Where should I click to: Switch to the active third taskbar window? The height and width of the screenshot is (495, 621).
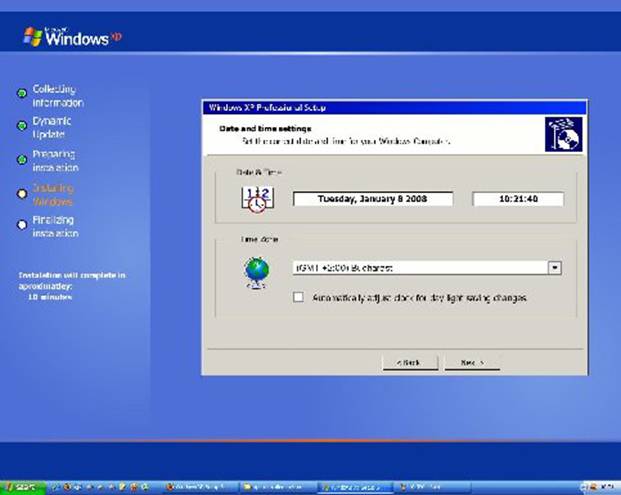(x=355, y=487)
